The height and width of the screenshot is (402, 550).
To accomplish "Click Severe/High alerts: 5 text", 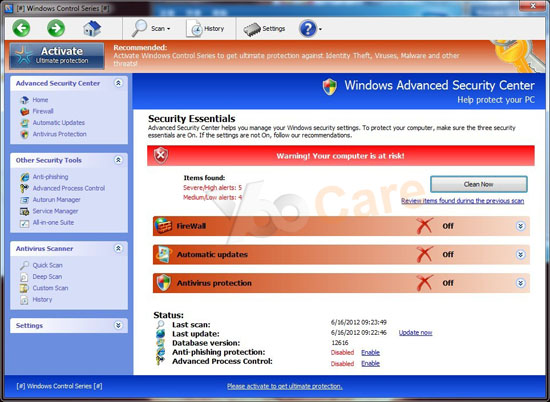I will click(x=212, y=188).
